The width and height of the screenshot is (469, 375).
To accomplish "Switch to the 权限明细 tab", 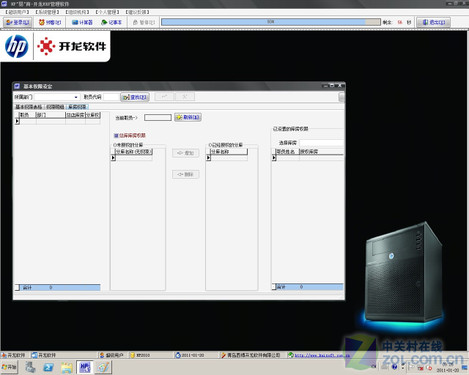I will click(55, 107).
